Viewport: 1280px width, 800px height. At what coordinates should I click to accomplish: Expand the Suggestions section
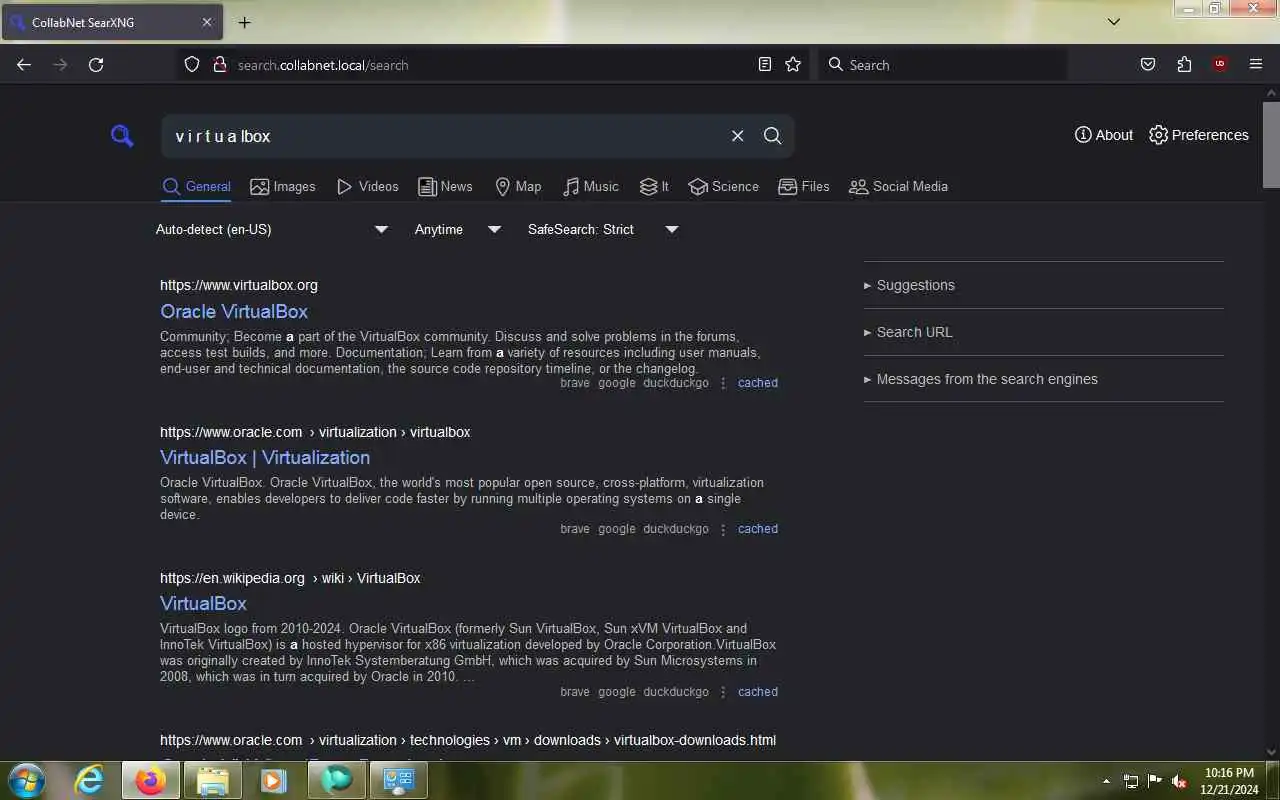coord(1043,285)
